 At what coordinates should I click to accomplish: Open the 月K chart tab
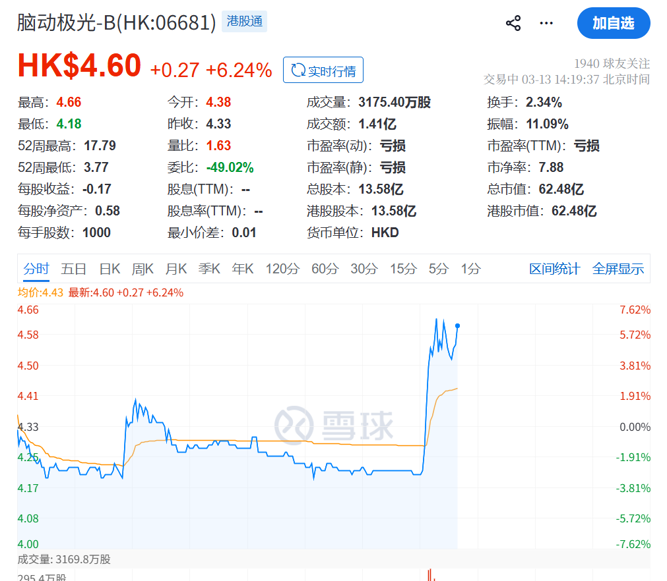coord(176,268)
